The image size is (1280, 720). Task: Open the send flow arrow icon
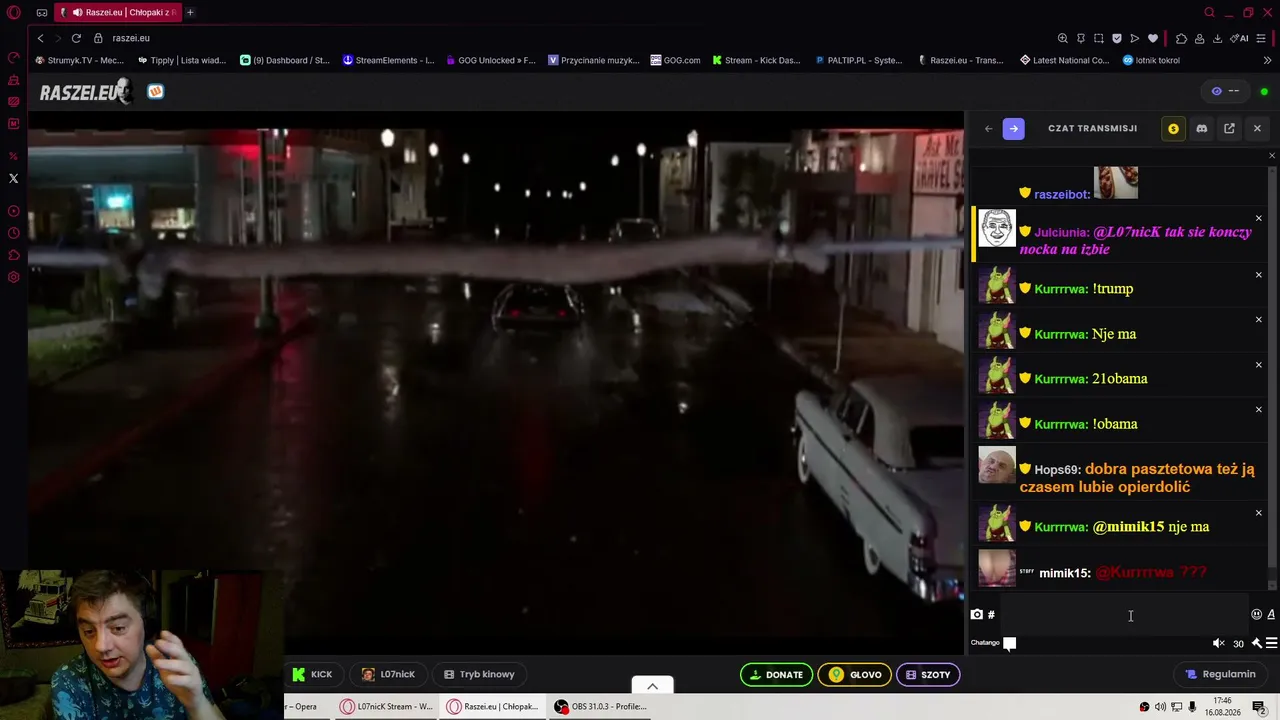pyautogui.click(x=1135, y=38)
